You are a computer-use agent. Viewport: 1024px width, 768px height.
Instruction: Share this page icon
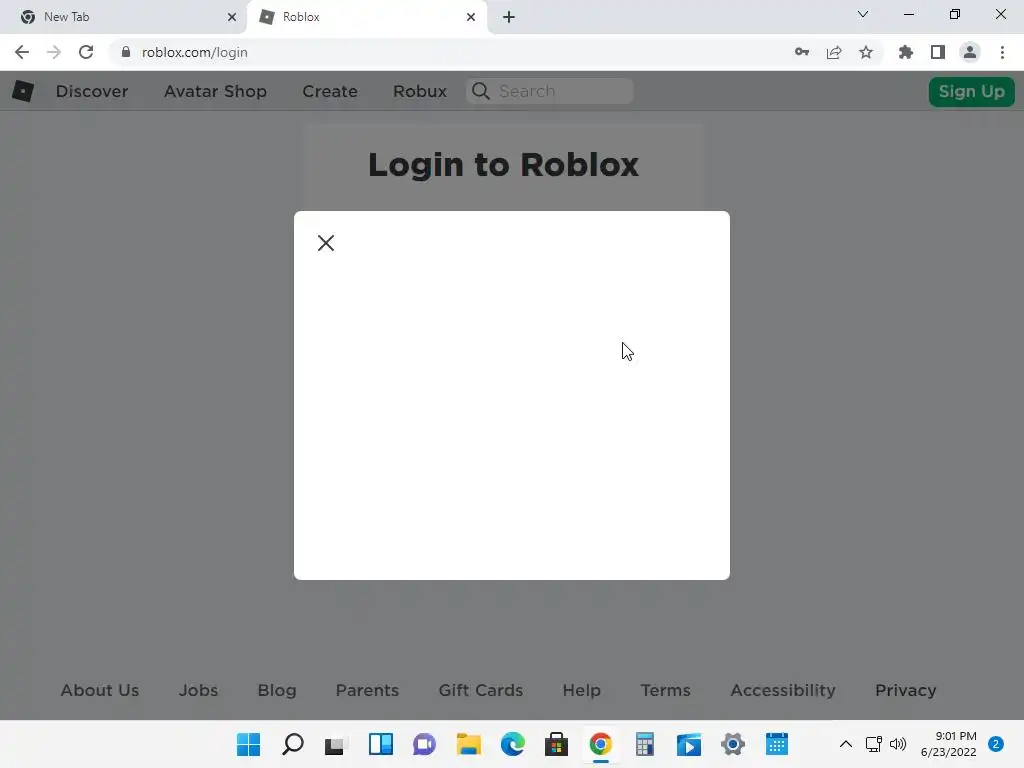coord(834,52)
